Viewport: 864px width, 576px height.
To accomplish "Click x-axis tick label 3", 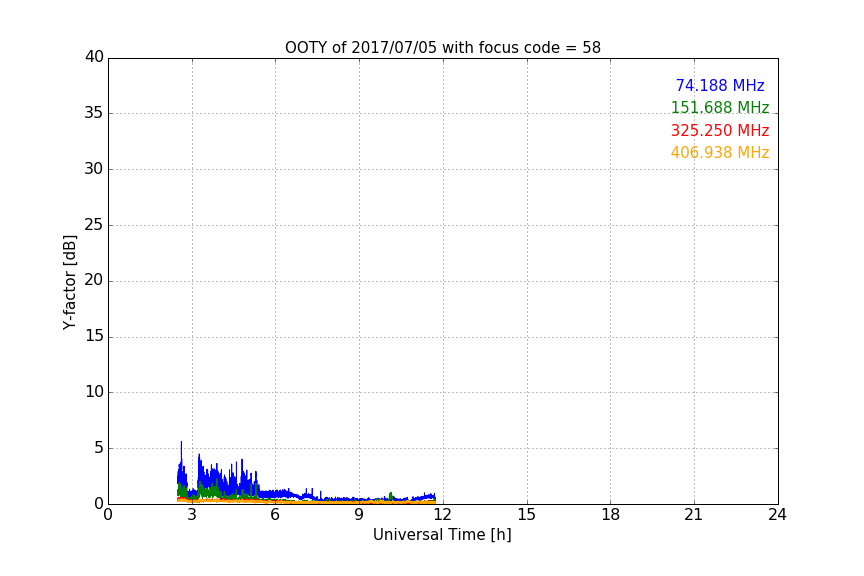I will 192,515.
